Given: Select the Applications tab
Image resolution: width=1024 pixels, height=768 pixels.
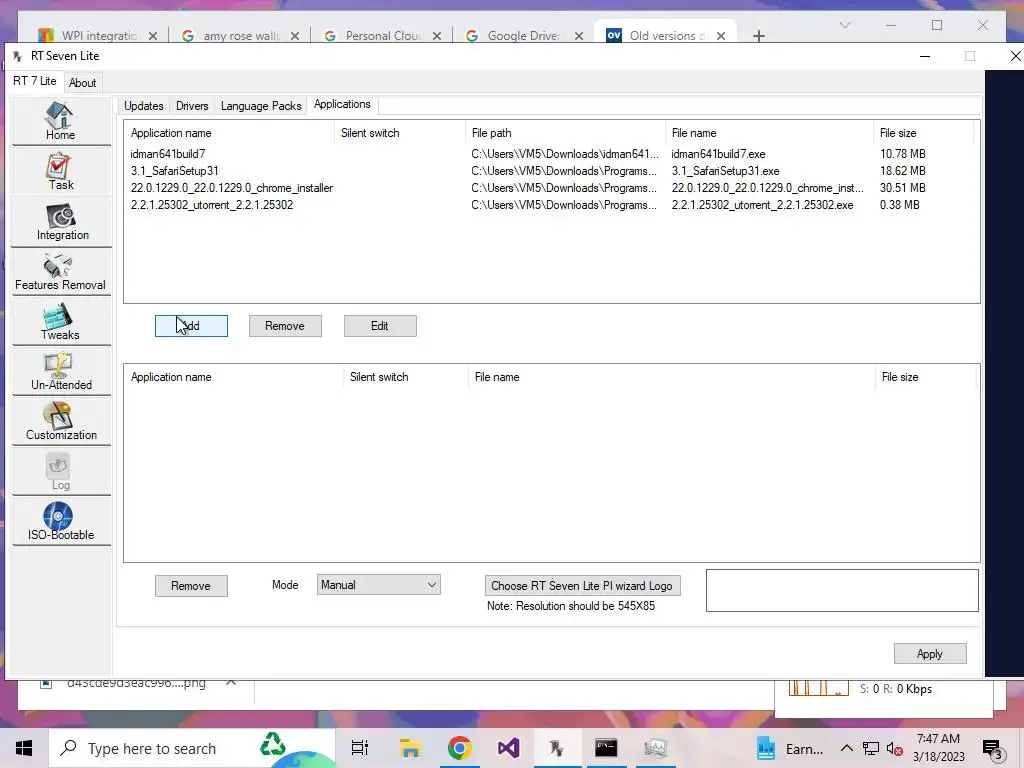Looking at the screenshot, I should pos(342,104).
